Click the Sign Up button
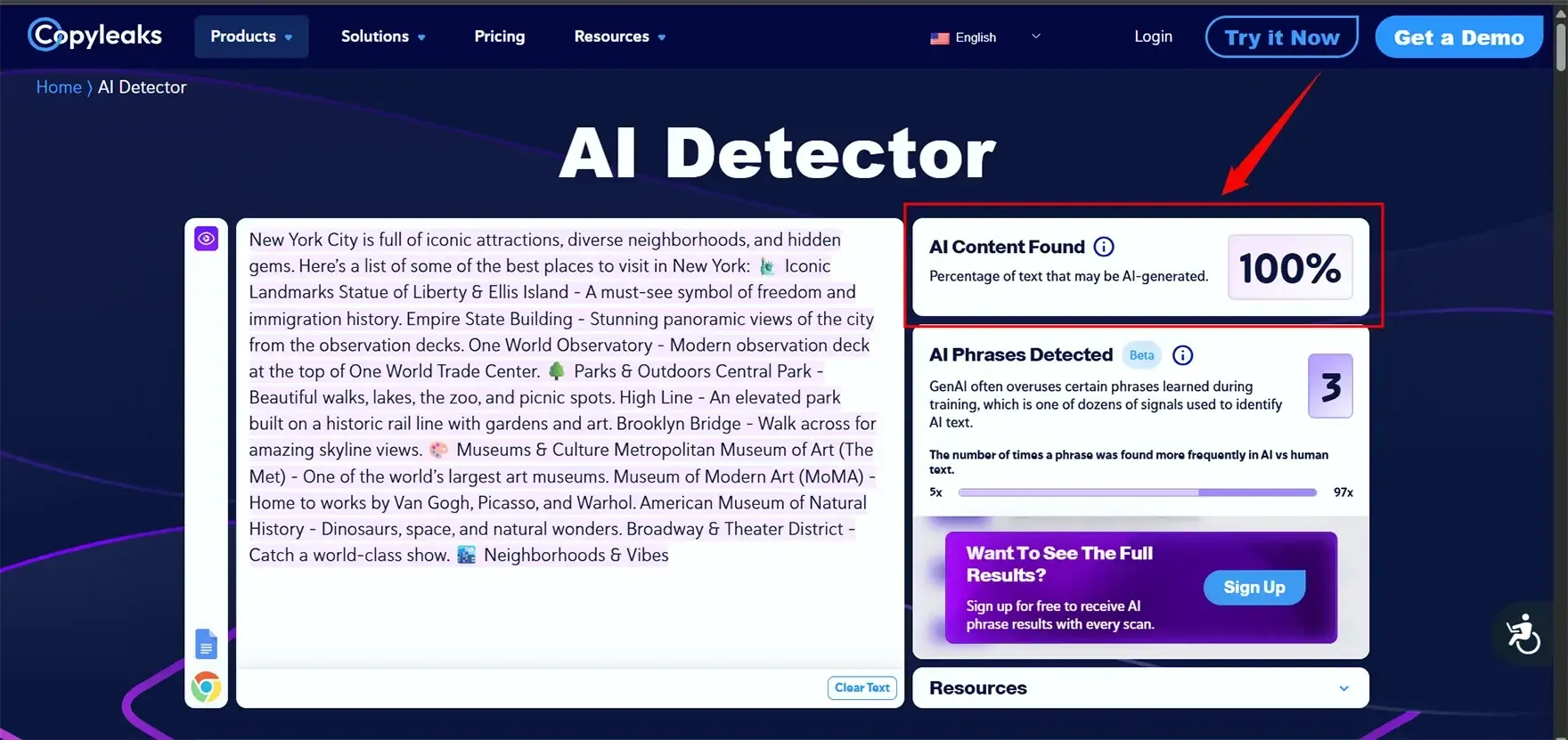1568x740 pixels. pyautogui.click(x=1254, y=587)
